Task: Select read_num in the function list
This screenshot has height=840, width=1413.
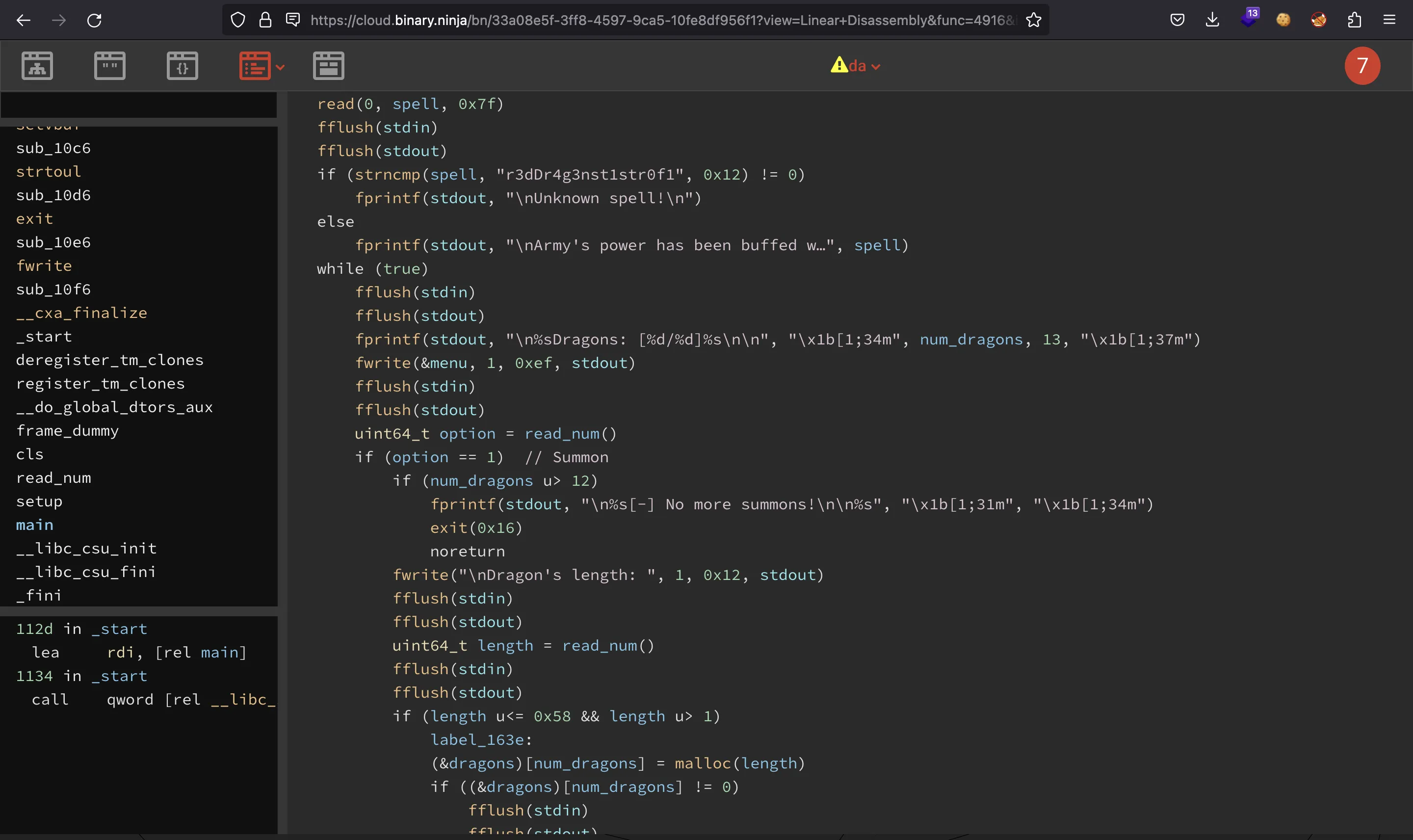Action: coord(53,478)
